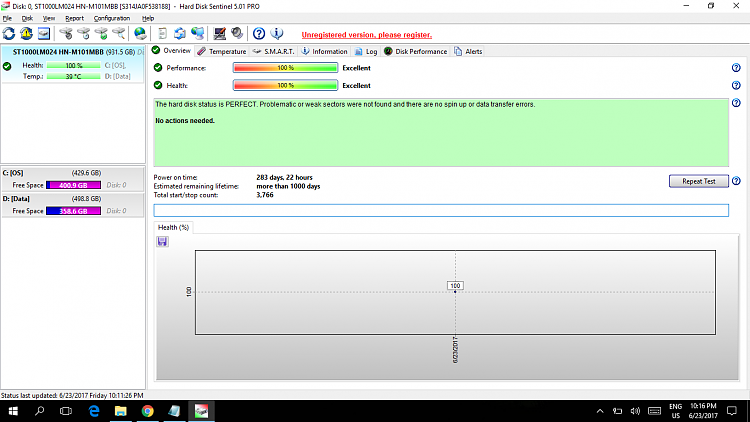Viewport: 750px width, 422px height.
Task: Click the blue-framed disk window toolbar icon
Action: pyautogui.click(x=44, y=33)
